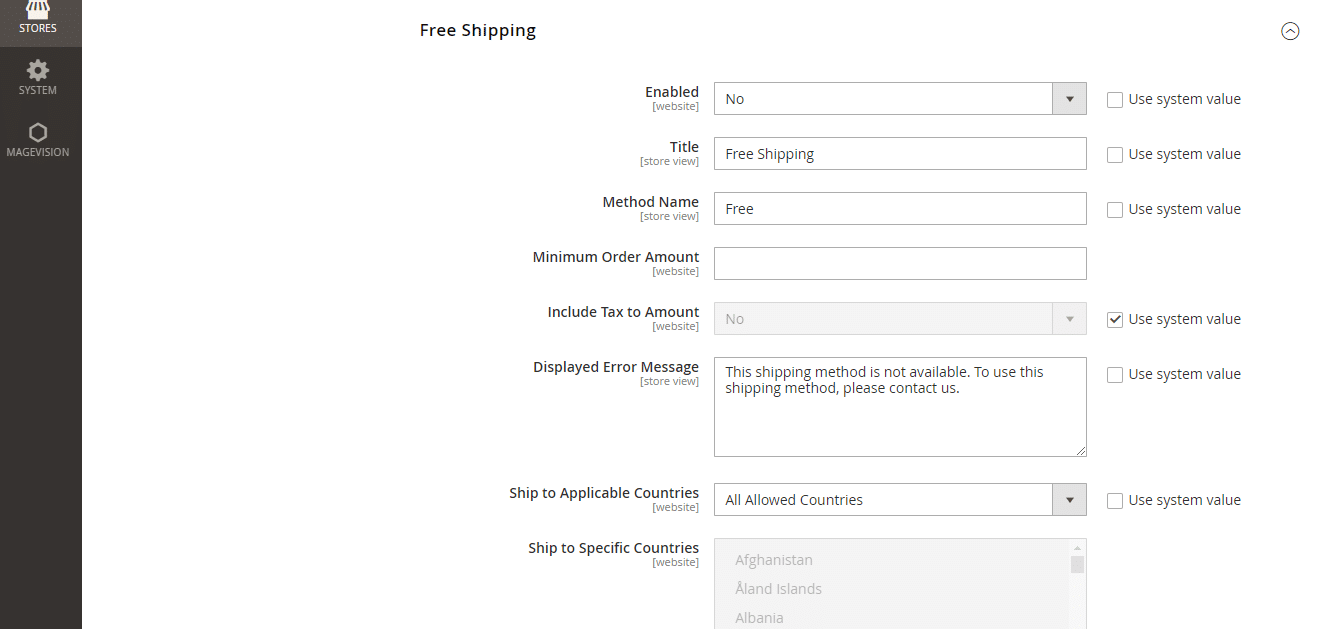This screenshot has width=1341, height=629.
Task: Click the disabled Include Tax to Amount dropdown
Action: [x=900, y=319]
